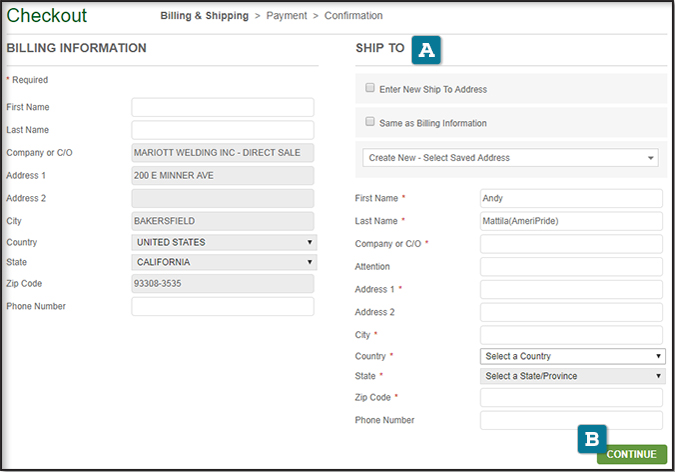The image size is (675, 472).
Task: Go to Billing & Shipping step
Action: pos(204,16)
